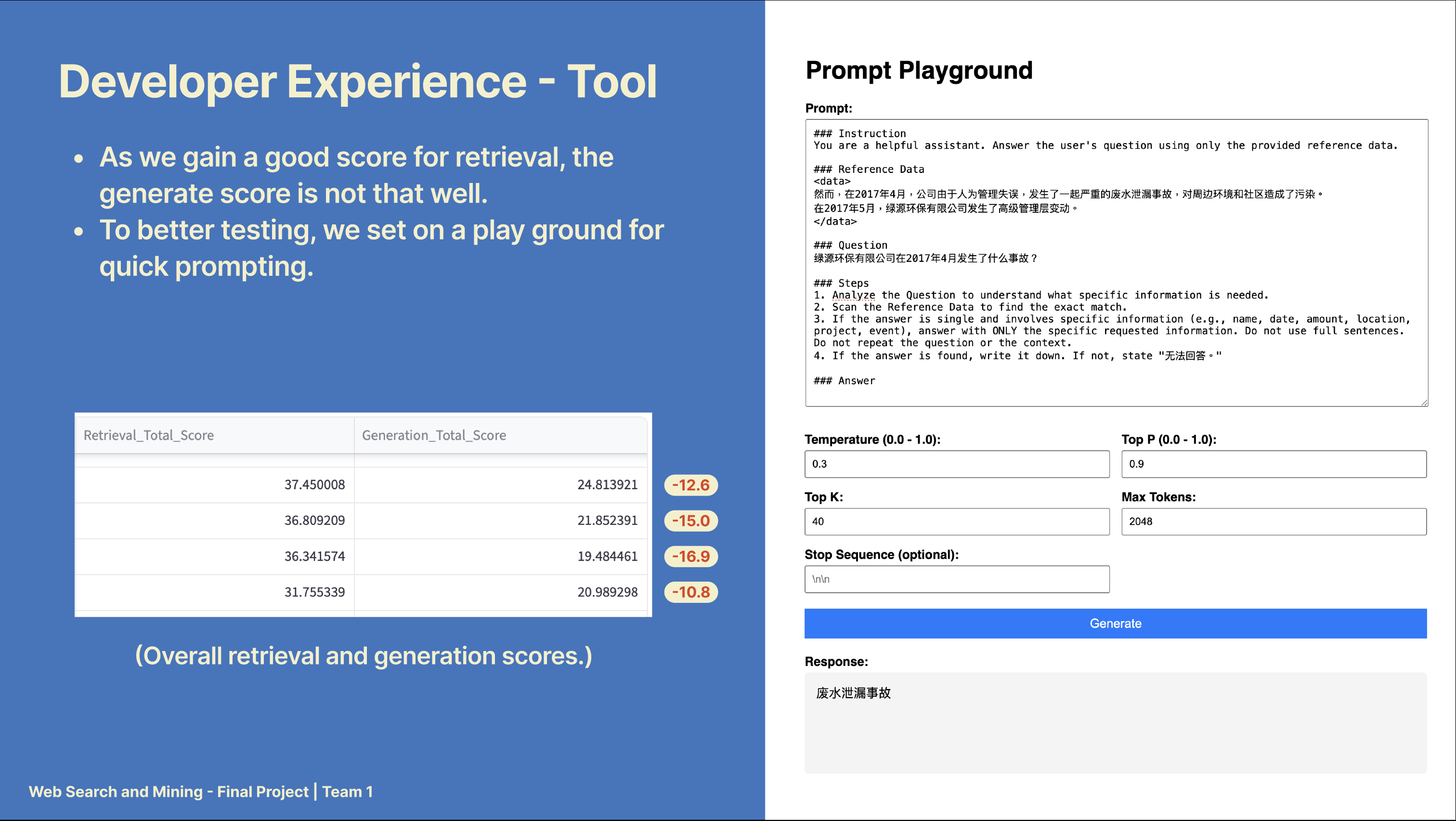The height and width of the screenshot is (821, 1456).
Task: Select the row showing 31.755339
Action: 315,591
